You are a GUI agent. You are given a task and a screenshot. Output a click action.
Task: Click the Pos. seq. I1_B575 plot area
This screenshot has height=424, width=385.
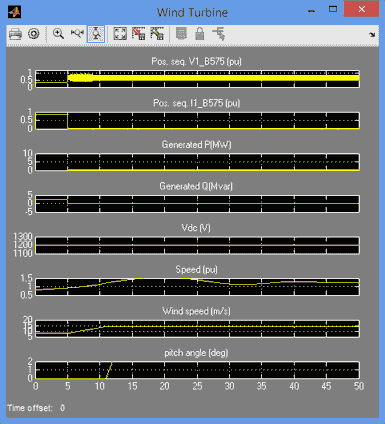pyautogui.click(x=197, y=121)
